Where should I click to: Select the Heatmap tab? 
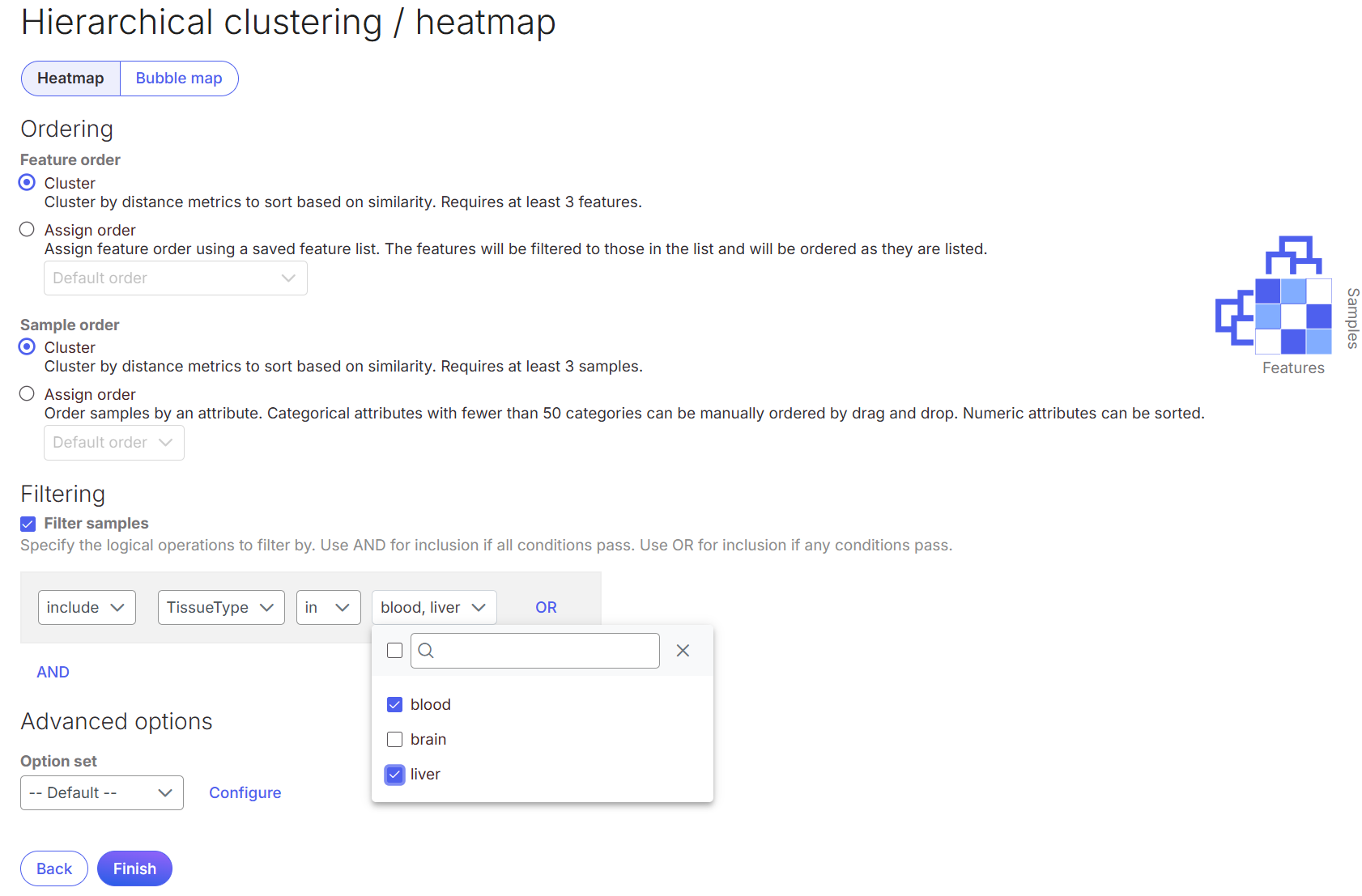point(70,79)
